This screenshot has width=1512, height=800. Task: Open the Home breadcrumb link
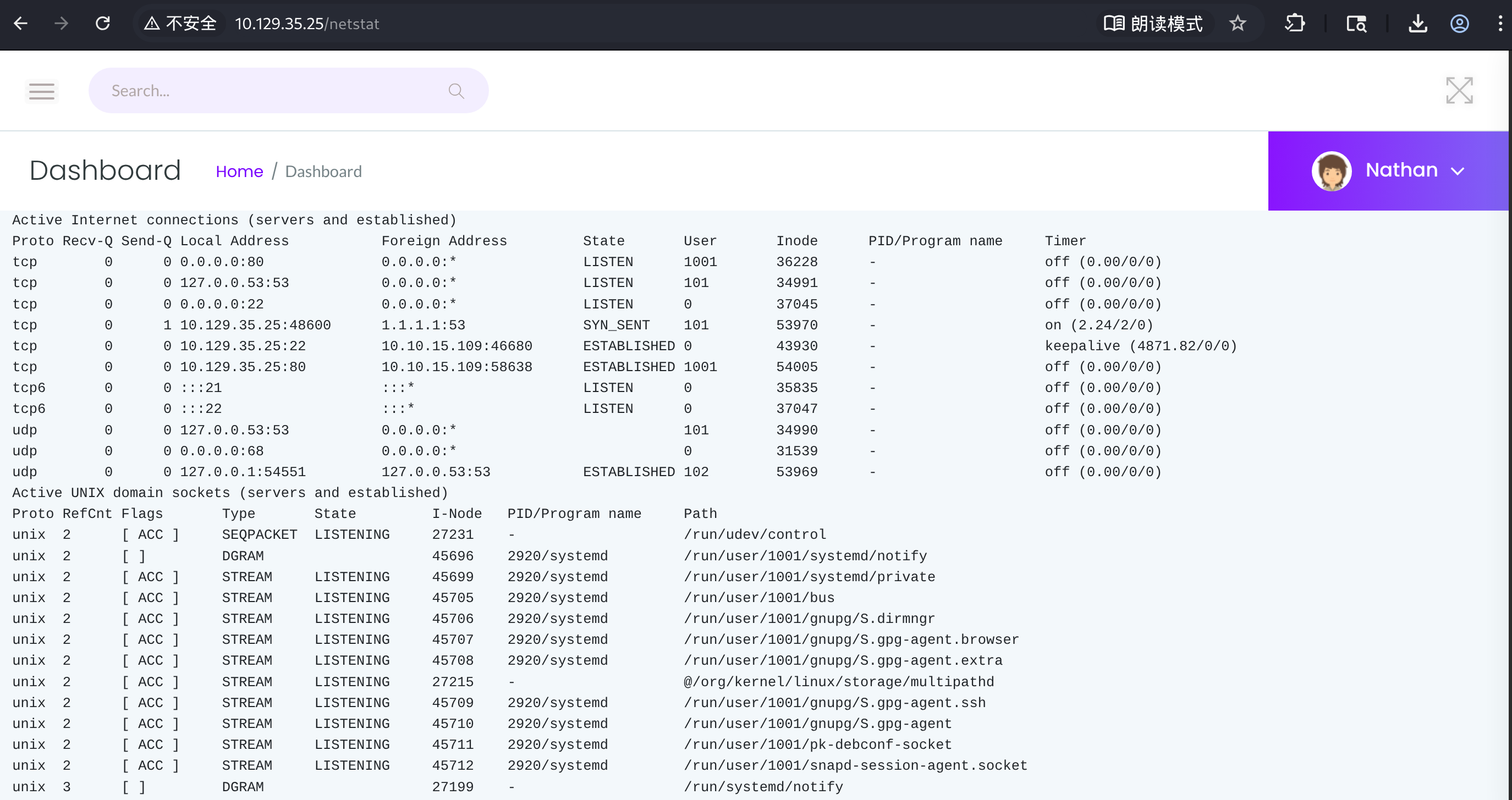239,172
